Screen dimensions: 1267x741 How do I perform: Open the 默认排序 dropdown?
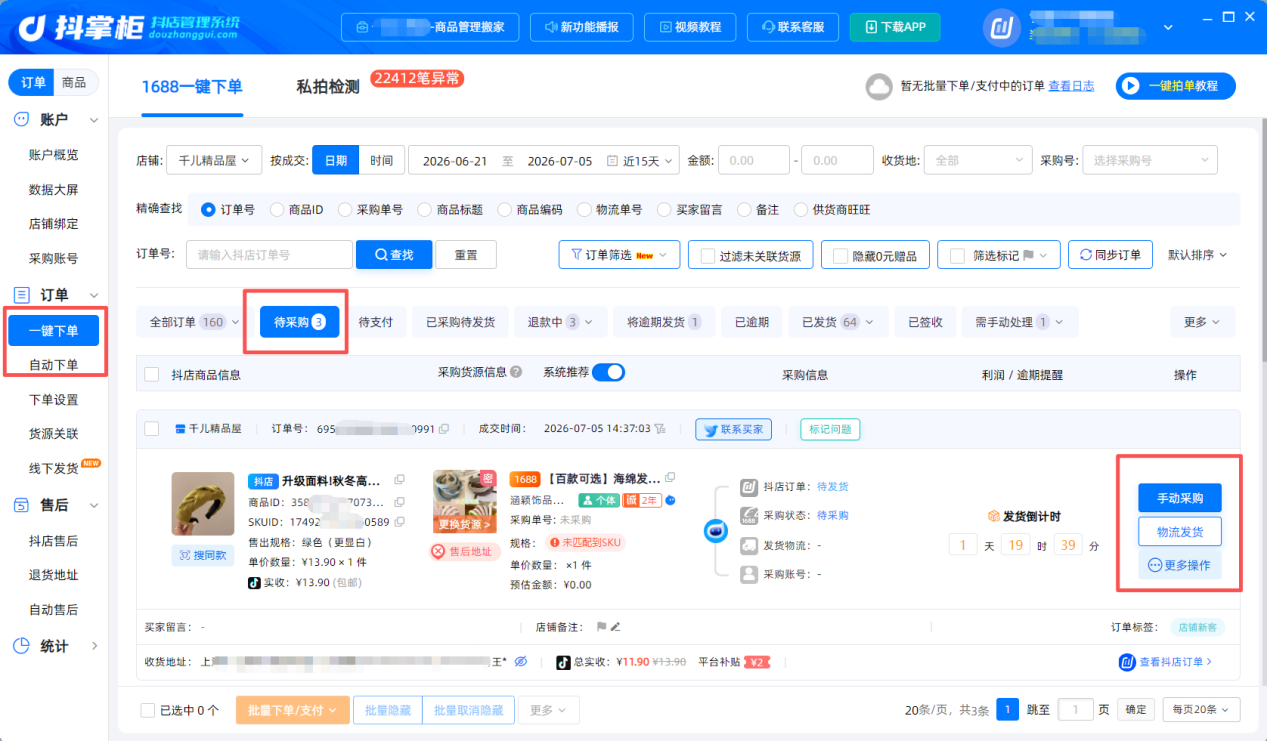[1197, 255]
